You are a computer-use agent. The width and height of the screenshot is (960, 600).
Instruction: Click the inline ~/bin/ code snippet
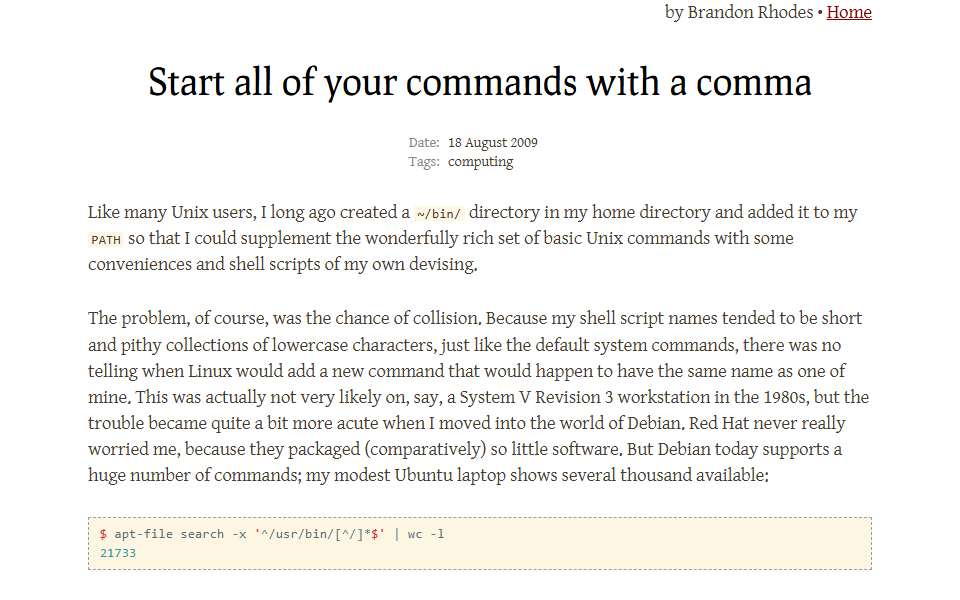(438, 214)
